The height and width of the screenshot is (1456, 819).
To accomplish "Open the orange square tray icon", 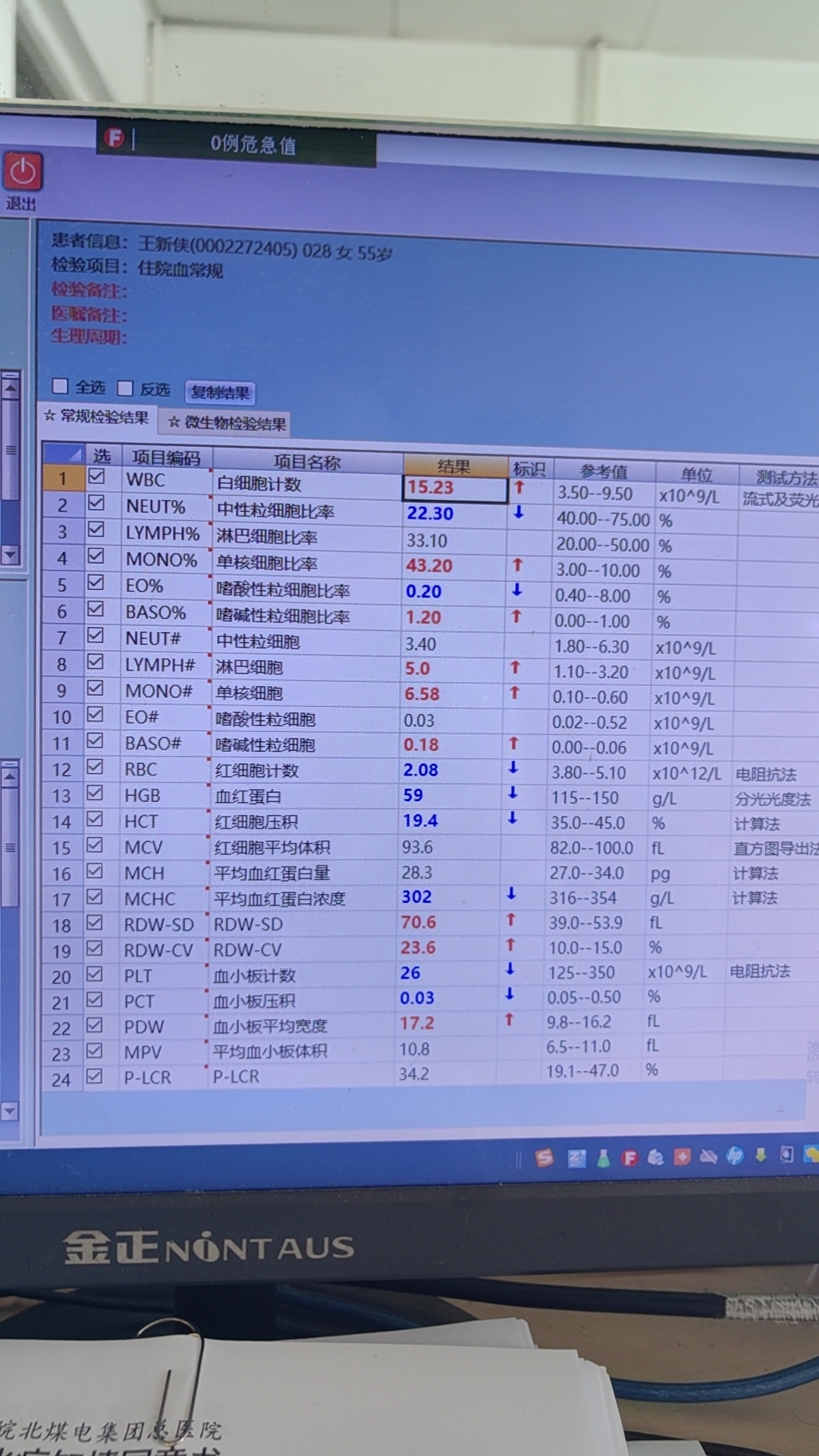I will tap(682, 1156).
